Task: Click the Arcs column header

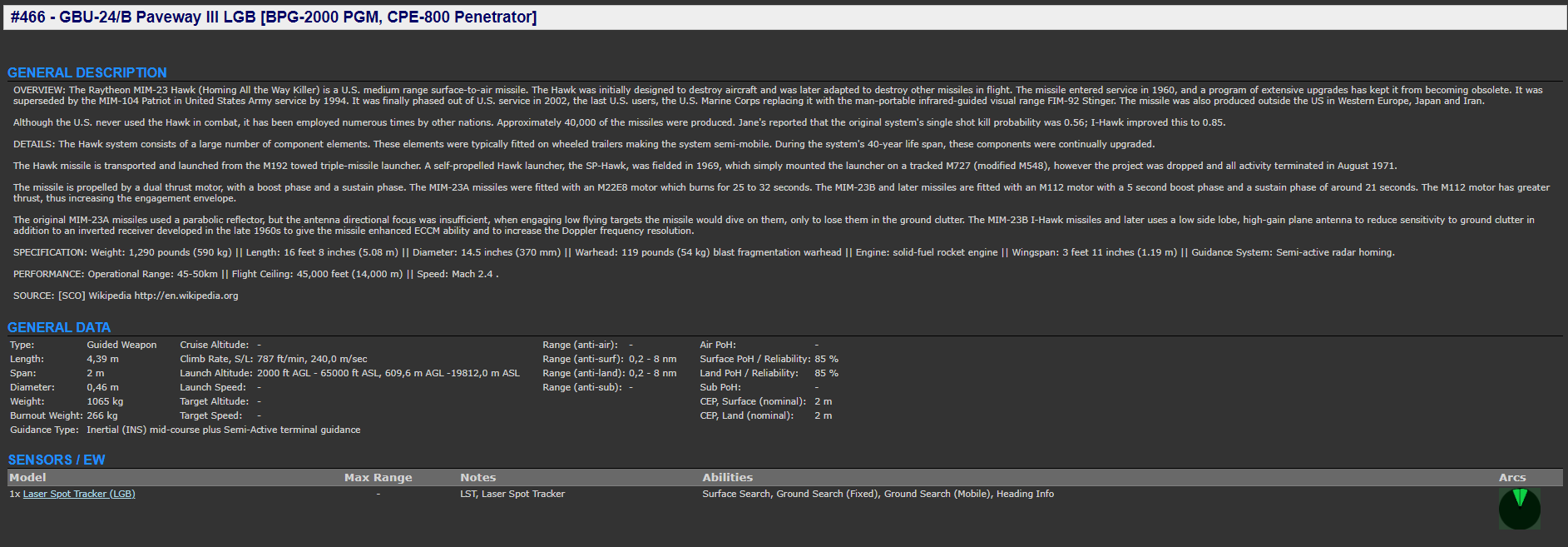Action: coord(1512,477)
